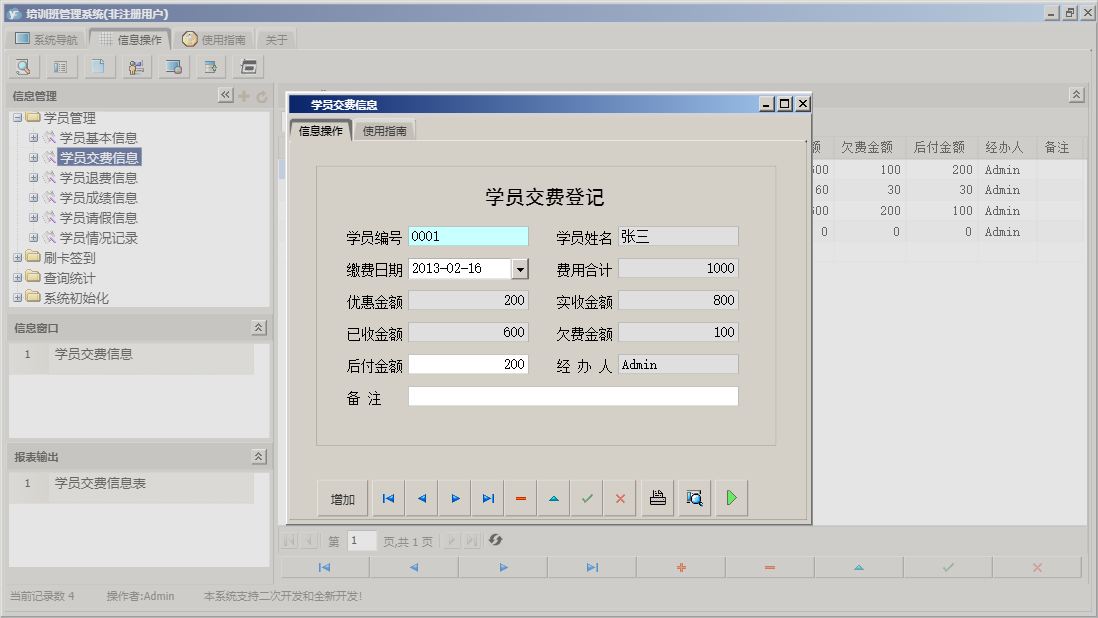Screen dimensions: 1098x618
Task: Open print preview in the payment dialog
Action: tap(694, 497)
